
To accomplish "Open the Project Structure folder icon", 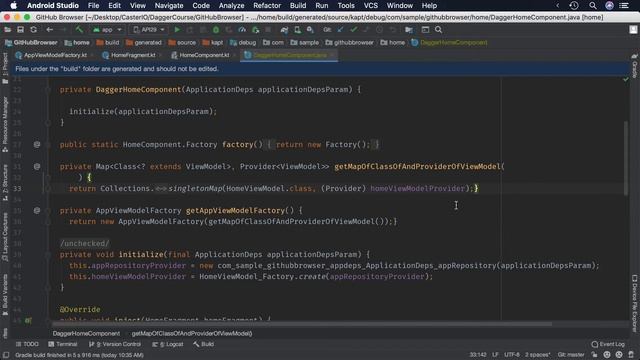I will (x=409, y=30).
